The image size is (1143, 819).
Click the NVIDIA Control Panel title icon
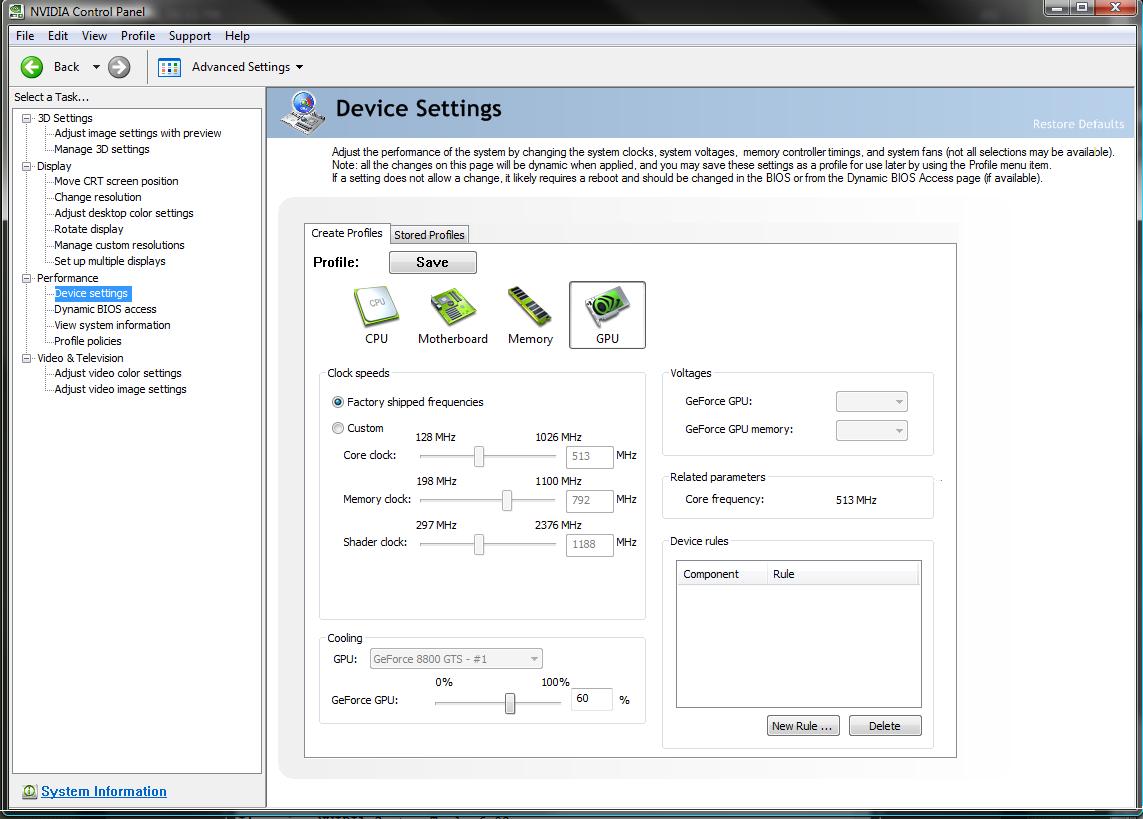(16, 11)
